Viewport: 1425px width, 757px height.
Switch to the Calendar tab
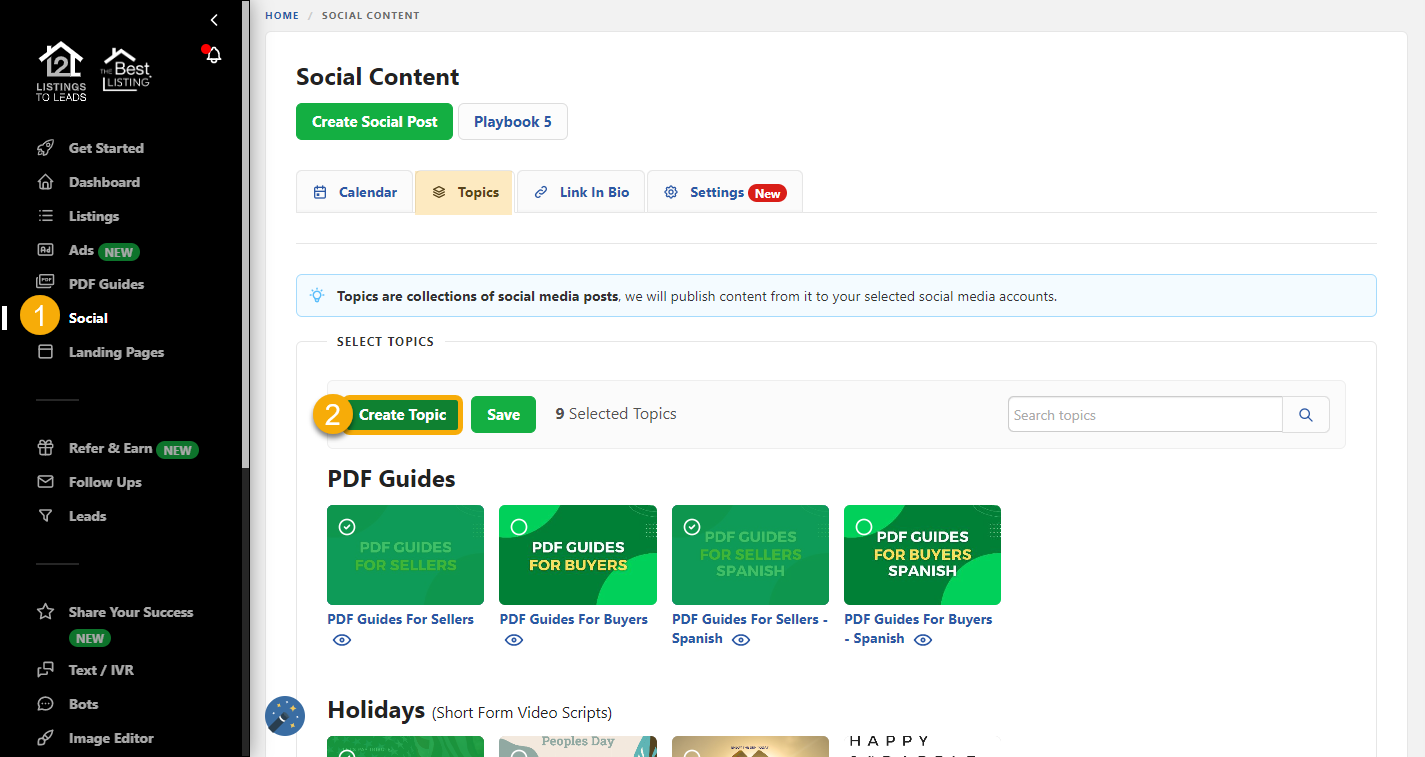pos(355,191)
